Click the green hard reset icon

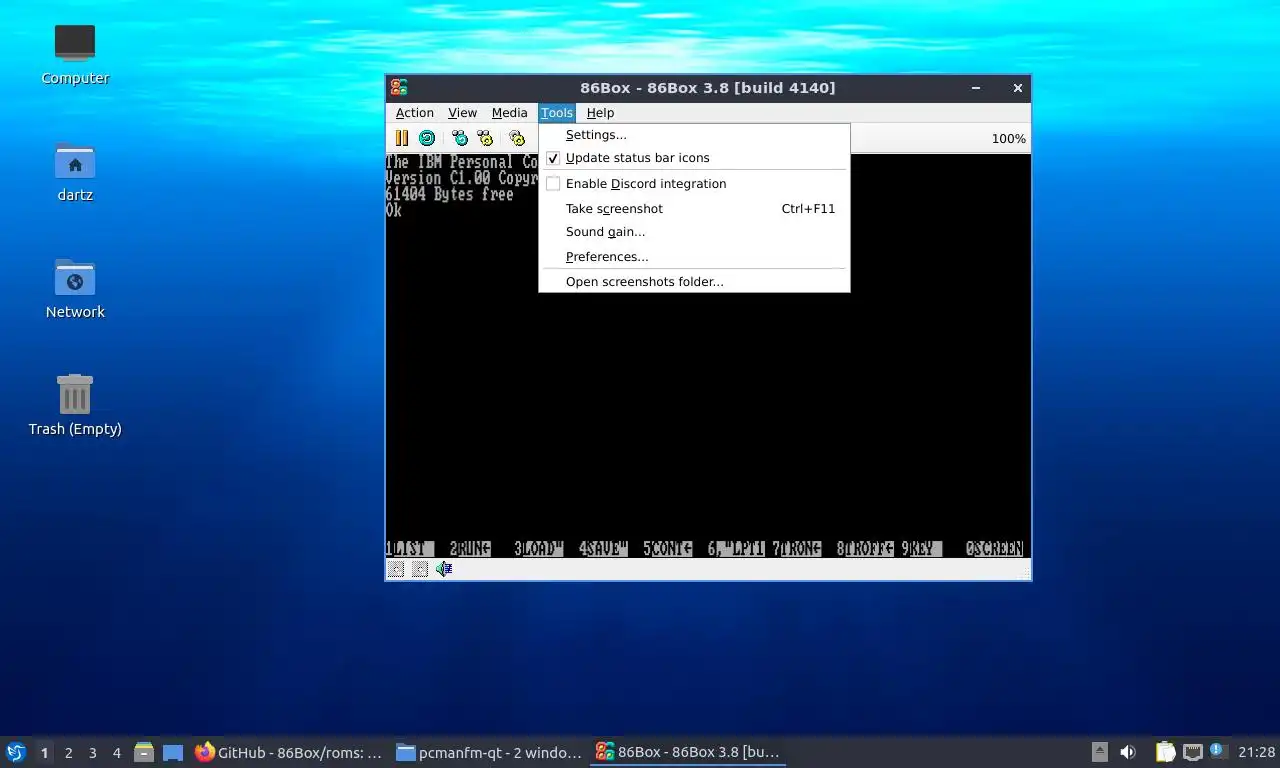pos(427,138)
